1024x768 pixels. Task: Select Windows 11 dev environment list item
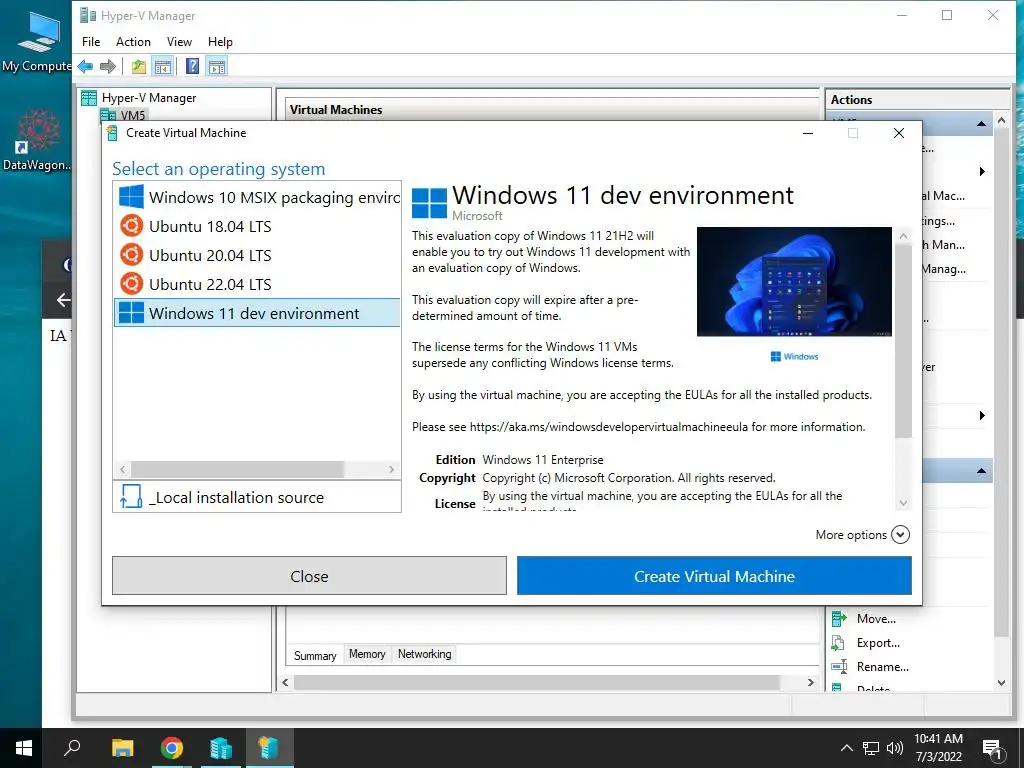[x=257, y=313]
